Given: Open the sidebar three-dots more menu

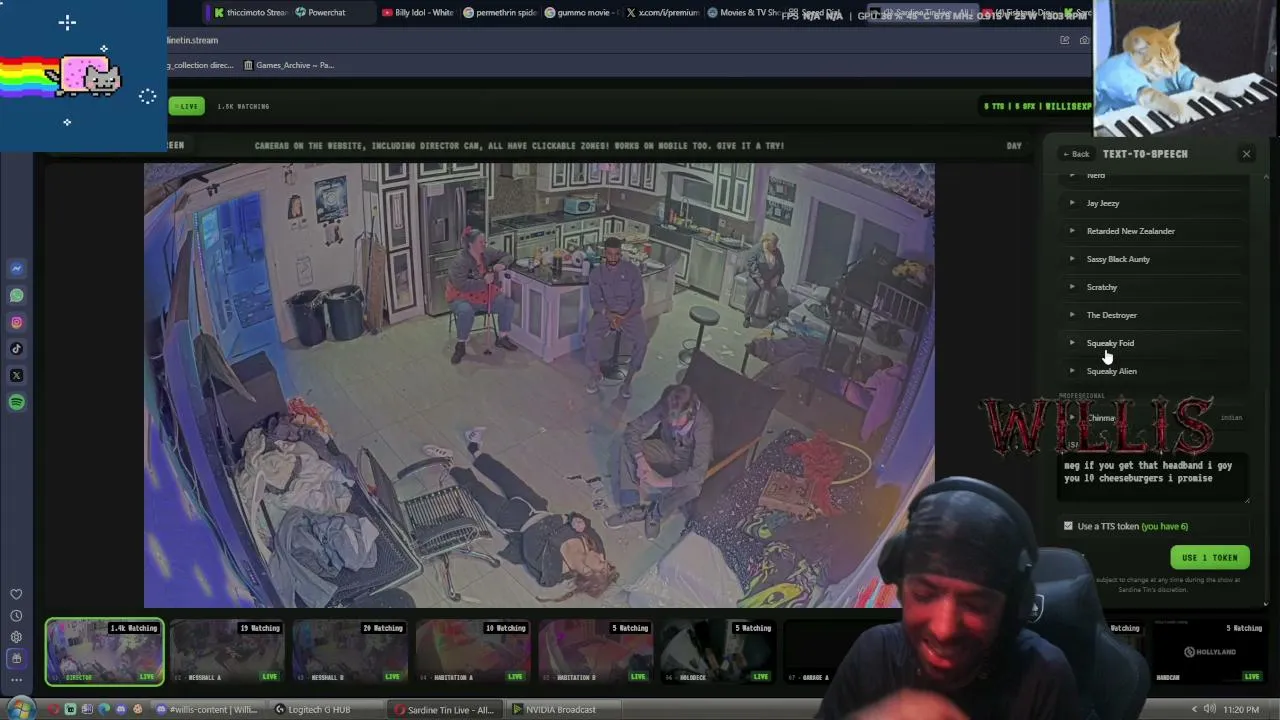Looking at the screenshot, I should click(16, 680).
